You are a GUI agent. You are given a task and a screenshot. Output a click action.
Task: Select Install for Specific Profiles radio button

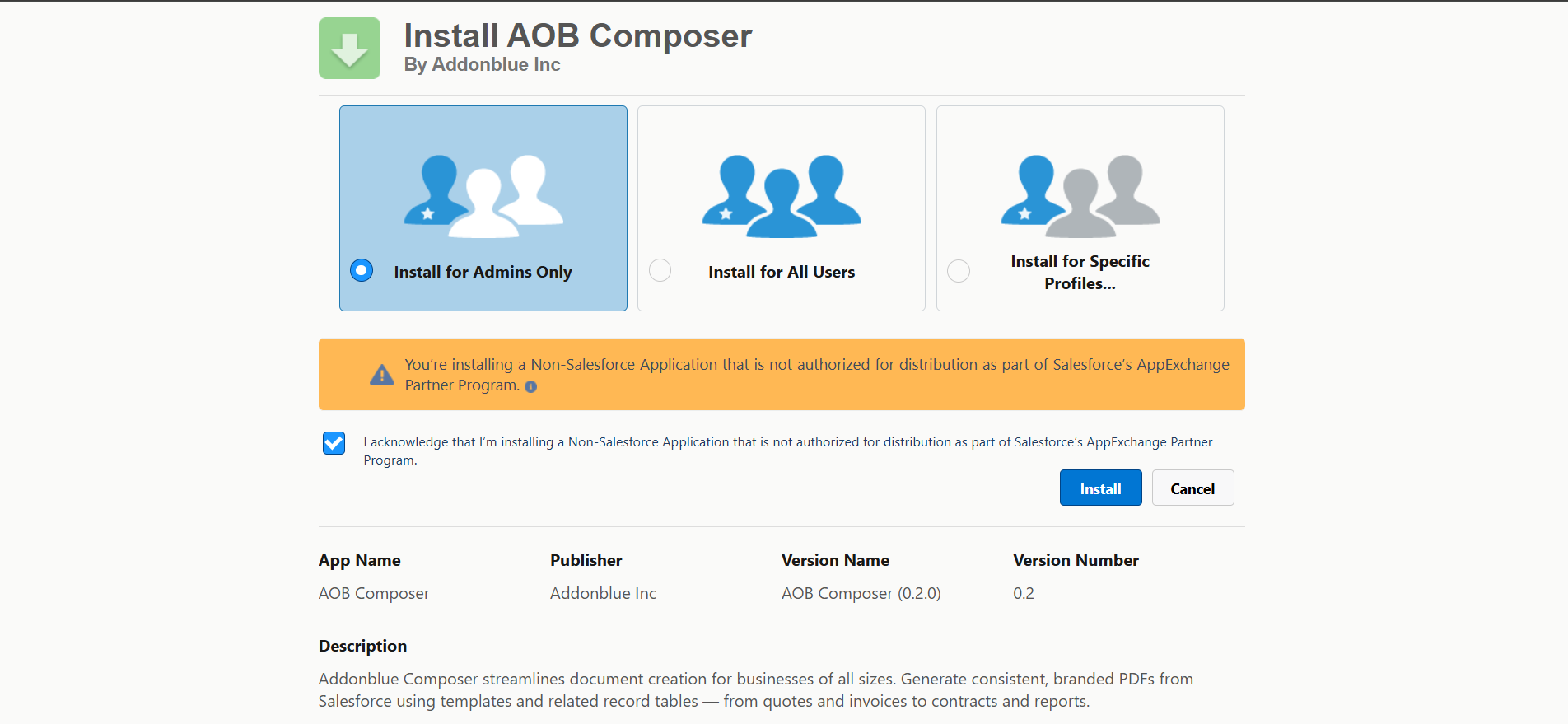click(959, 271)
